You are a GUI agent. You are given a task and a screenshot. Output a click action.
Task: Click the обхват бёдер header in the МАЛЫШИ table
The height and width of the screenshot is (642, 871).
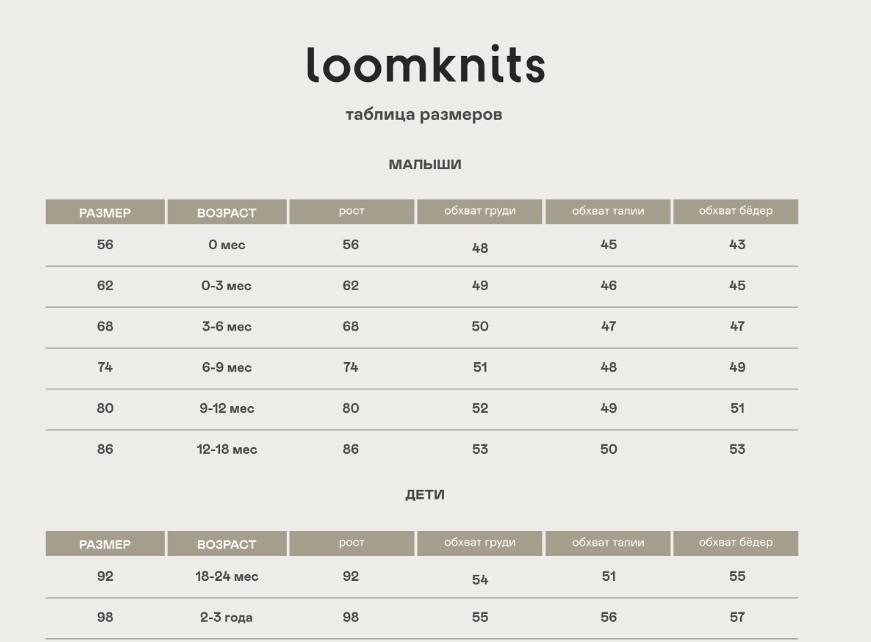click(x=735, y=212)
